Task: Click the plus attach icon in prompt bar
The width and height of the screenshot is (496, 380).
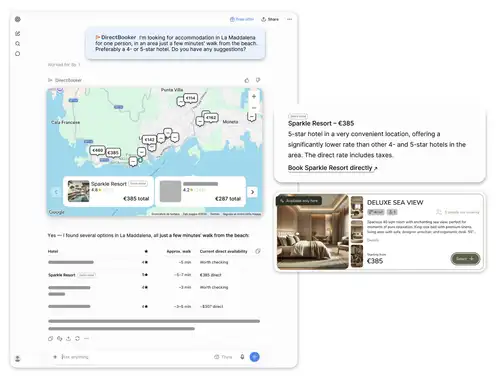Action: (55, 357)
